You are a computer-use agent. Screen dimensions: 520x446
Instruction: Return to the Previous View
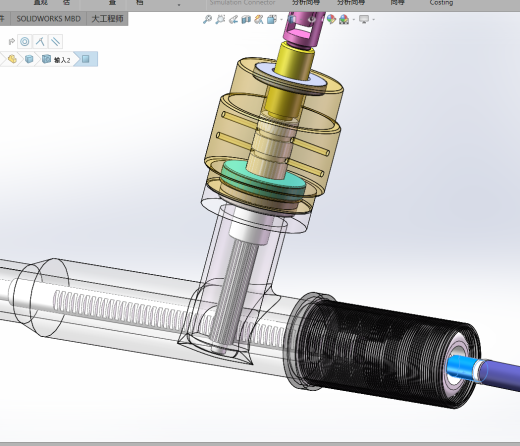[x=233, y=20]
